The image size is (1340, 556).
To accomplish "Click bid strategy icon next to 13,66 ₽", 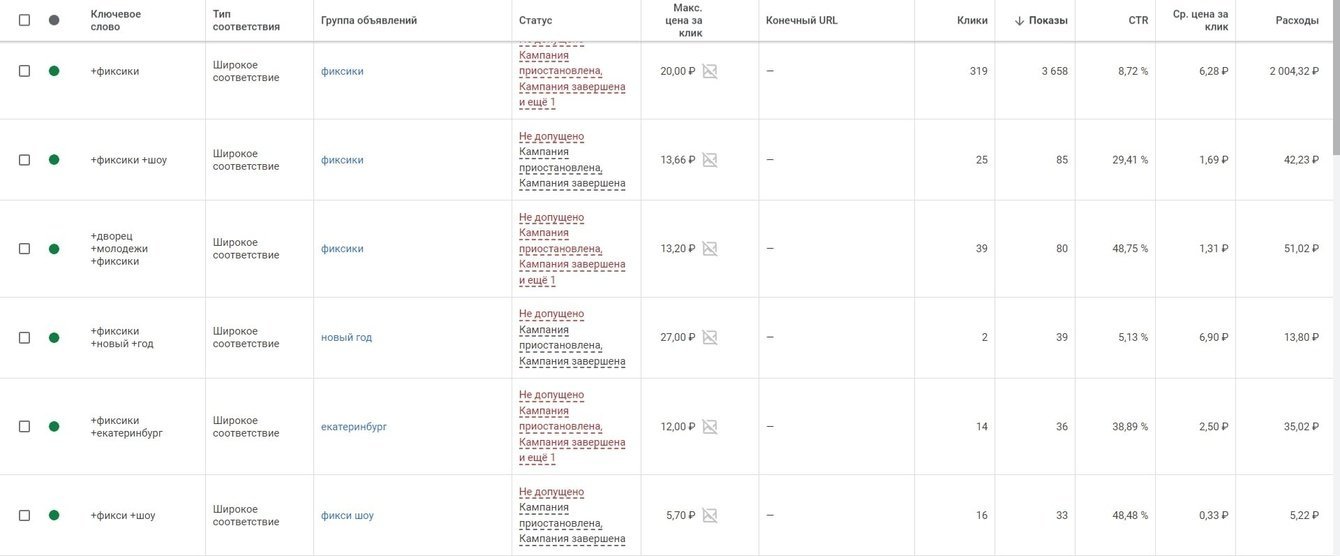I will point(710,160).
